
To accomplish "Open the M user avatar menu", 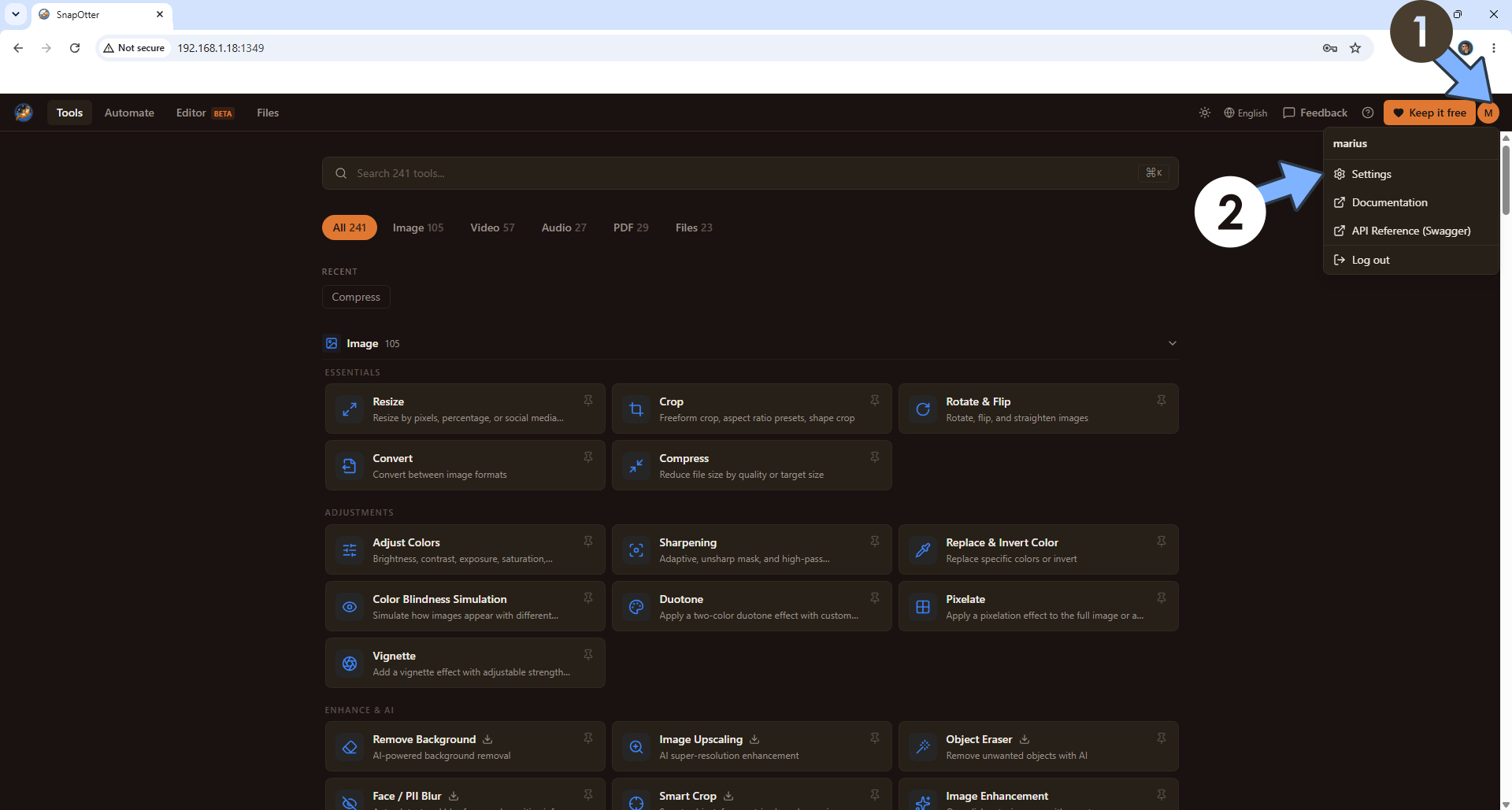I will click(x=1488, y=113).
